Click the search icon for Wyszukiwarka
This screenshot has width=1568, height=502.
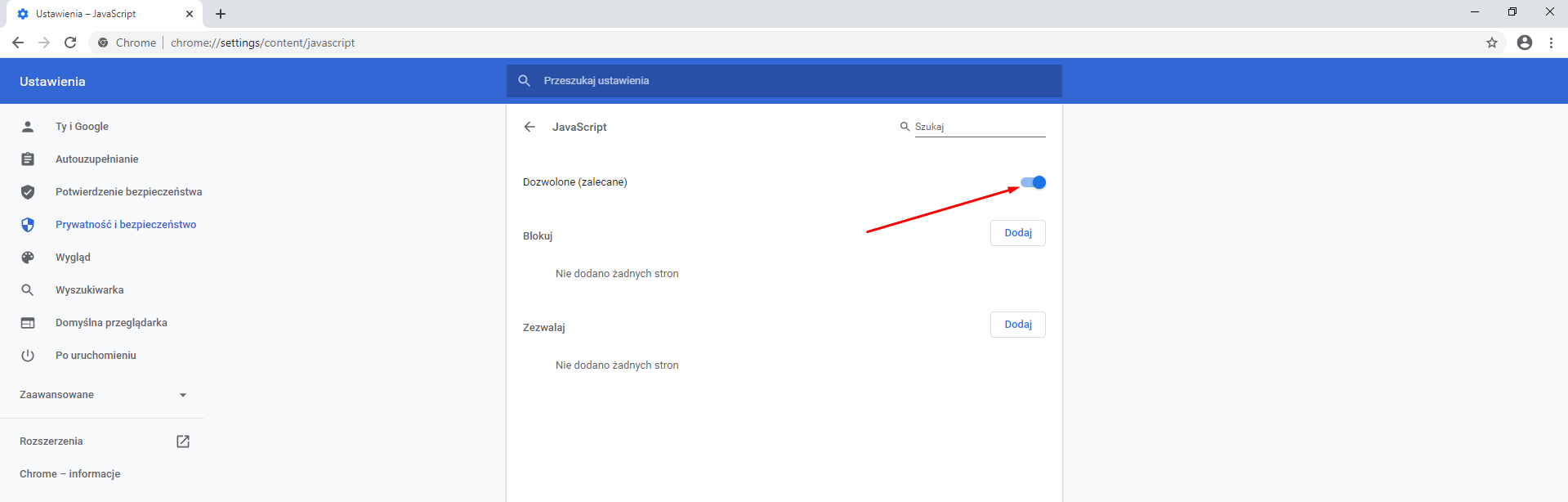[x=28, y=290]
